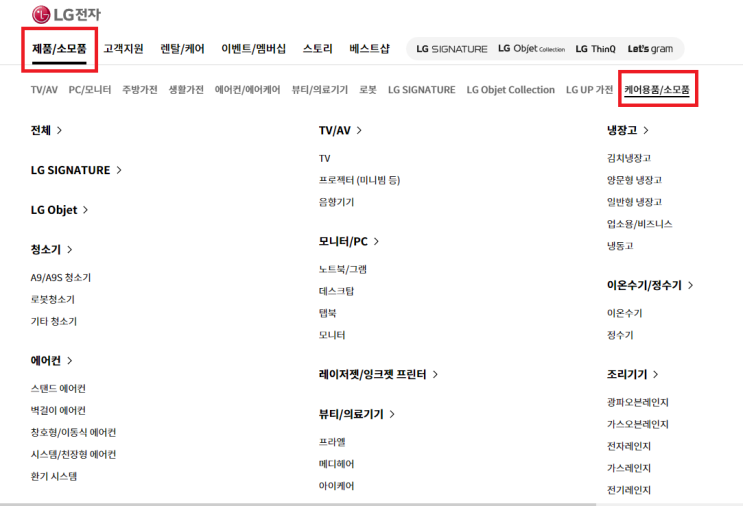The image size is (743, 506).
Task: Open the 프라엘 link
Action: pyautogui.click(x=332, y=442)
